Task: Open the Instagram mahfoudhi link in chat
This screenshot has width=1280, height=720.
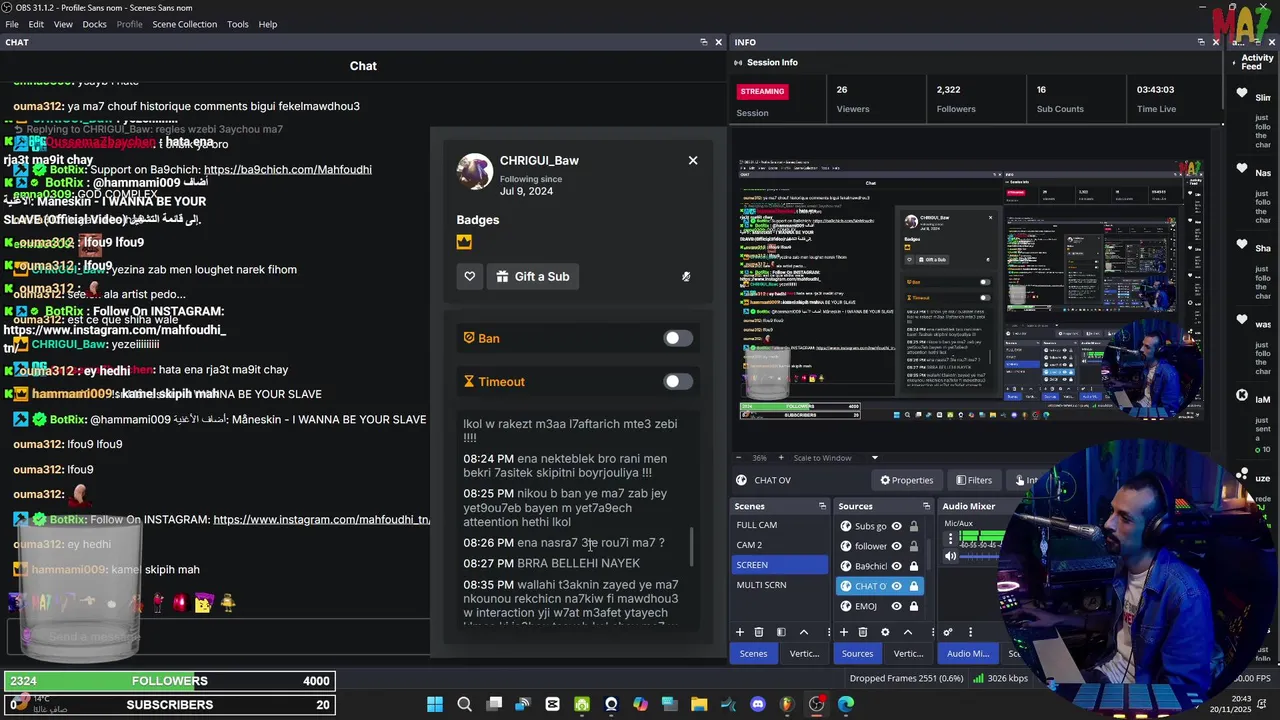Action: pos(321,520)
